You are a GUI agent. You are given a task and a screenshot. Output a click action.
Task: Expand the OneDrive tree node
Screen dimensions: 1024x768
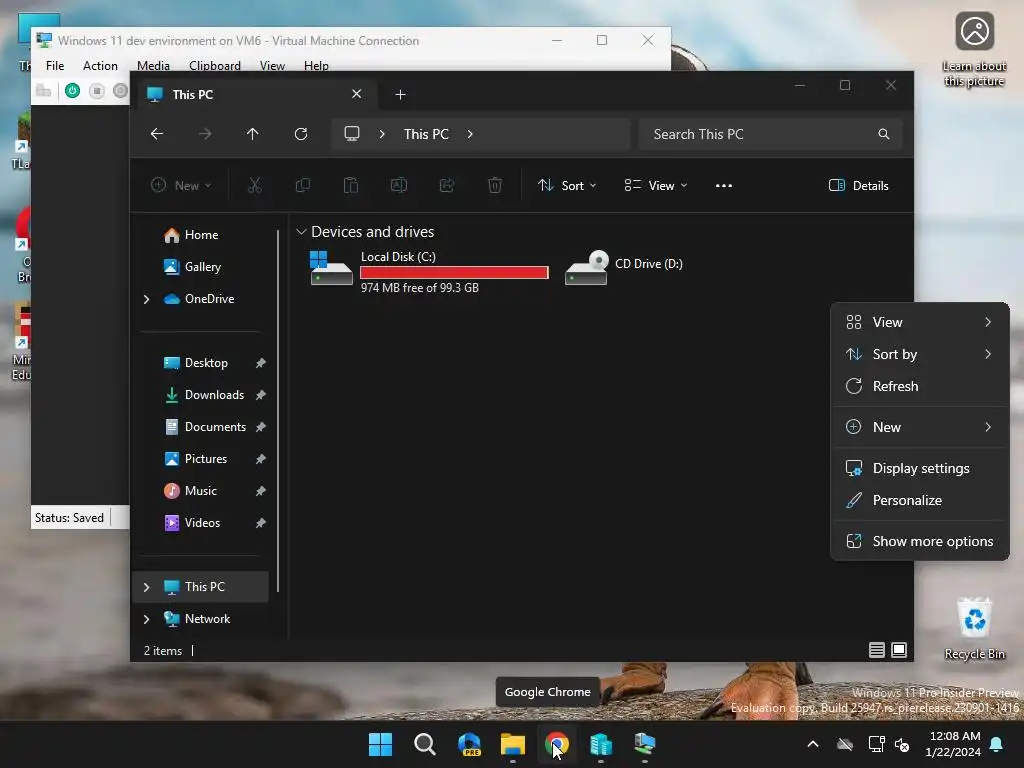[146, 299]
